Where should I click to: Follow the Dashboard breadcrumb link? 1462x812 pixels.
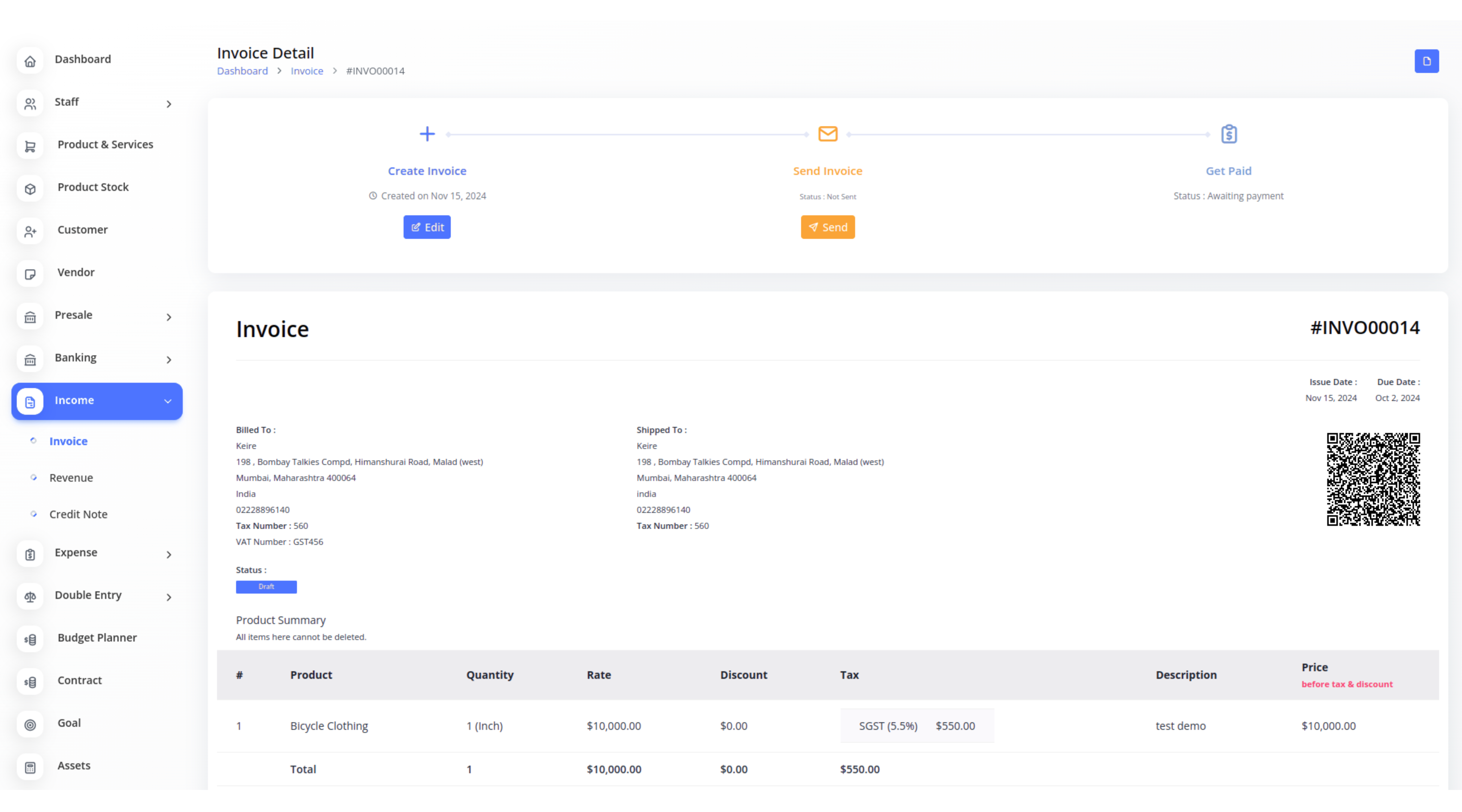click(x=242, y=71)
